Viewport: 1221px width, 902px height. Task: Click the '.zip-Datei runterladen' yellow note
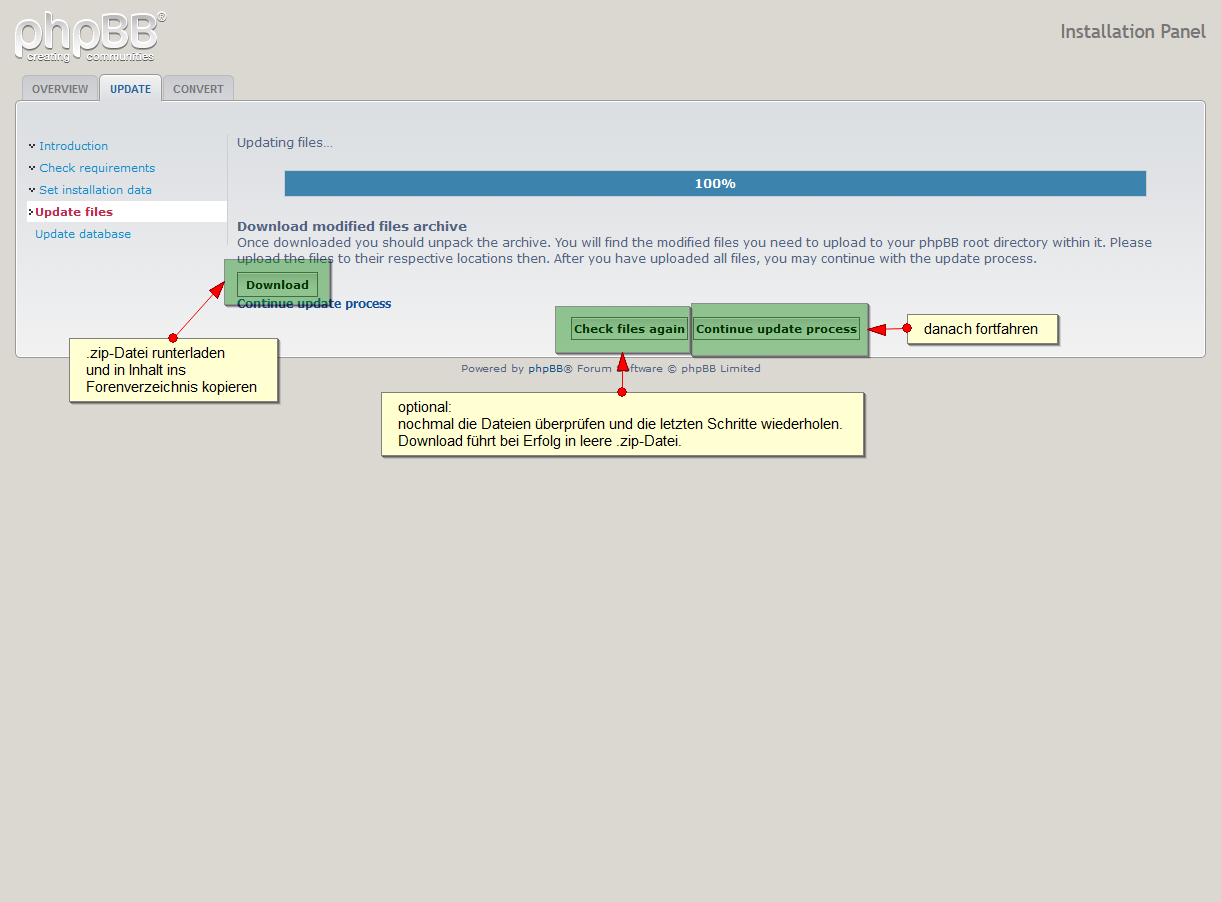click(x=173, y=370)
